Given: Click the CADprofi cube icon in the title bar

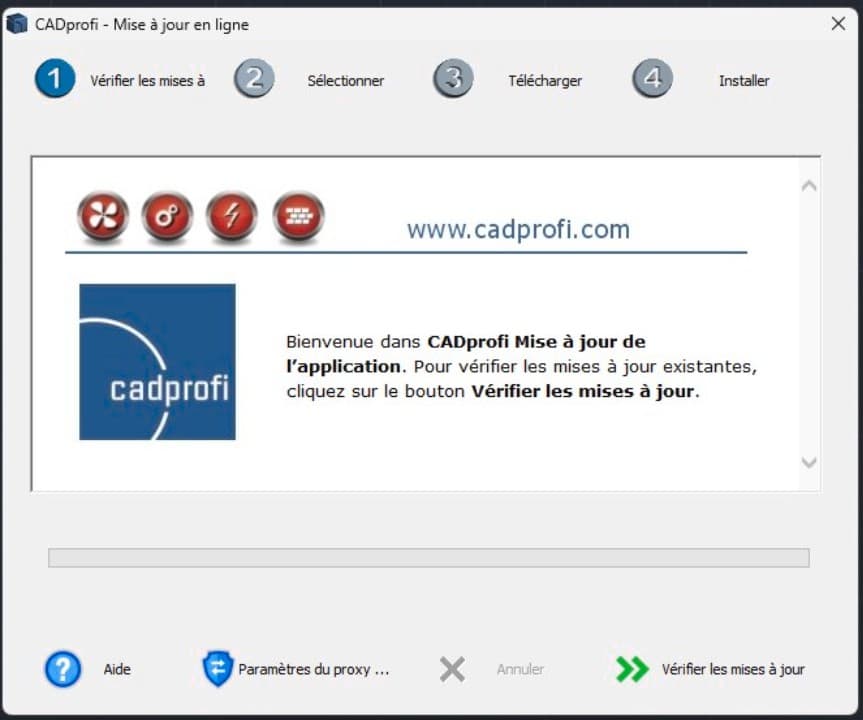Looking at the screenshot, I should tap(16, 22).
